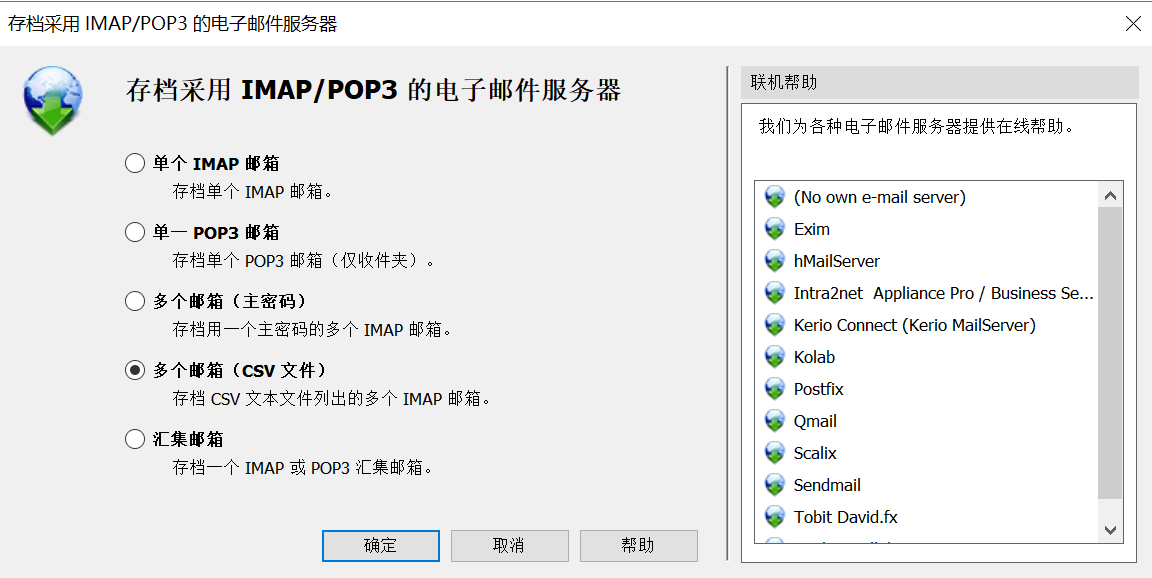Click the globe icon next to (No own e-mail server)

tap(774, 197)
